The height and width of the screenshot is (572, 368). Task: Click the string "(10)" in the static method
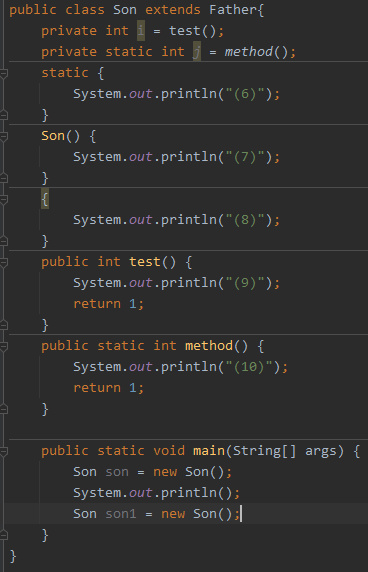click(x=249, y=367)
